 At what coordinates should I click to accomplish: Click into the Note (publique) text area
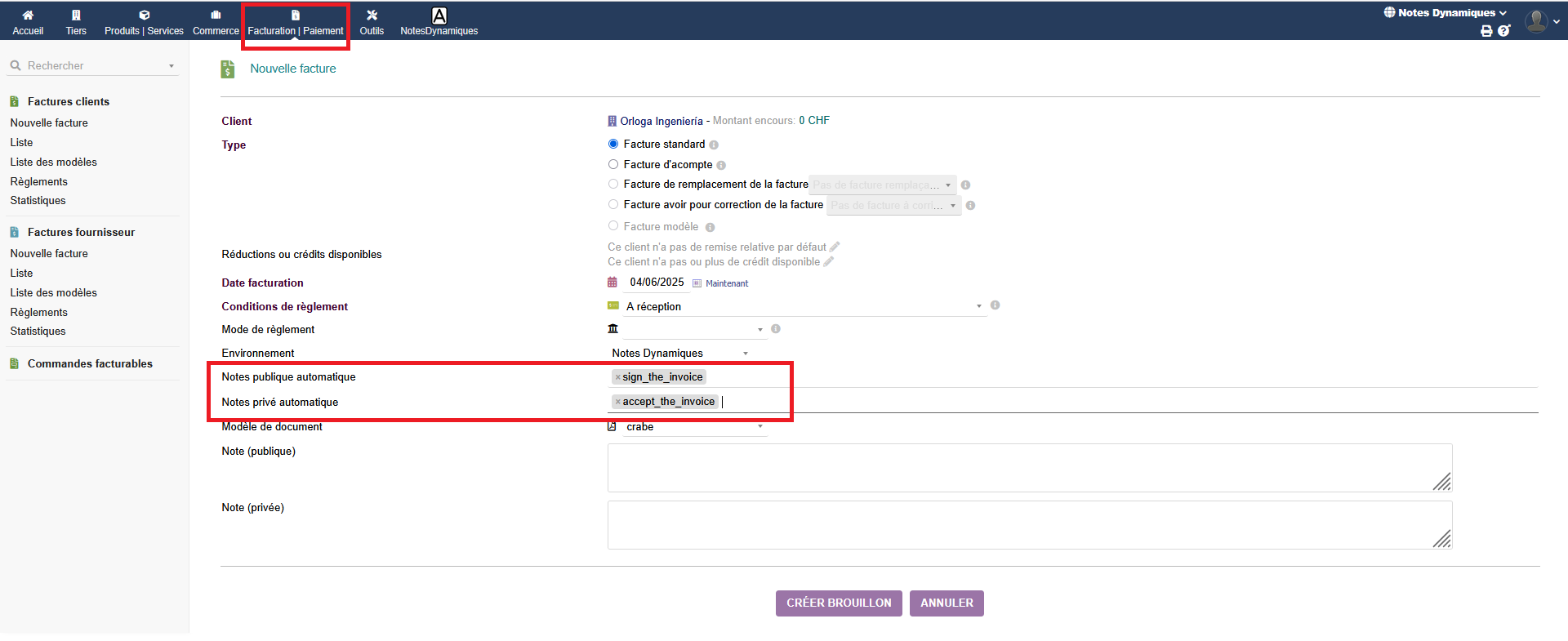point(1029,468)
